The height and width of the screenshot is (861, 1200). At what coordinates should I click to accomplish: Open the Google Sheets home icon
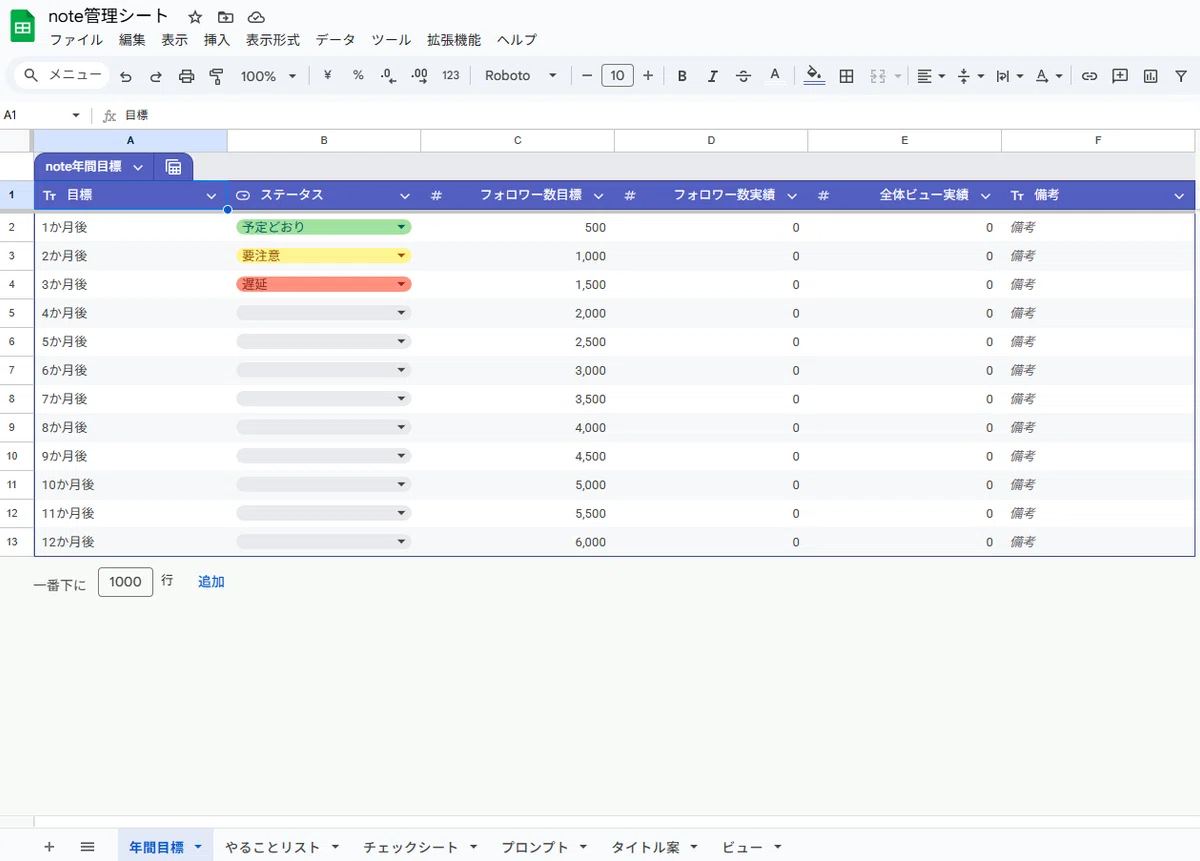(22, 26)
